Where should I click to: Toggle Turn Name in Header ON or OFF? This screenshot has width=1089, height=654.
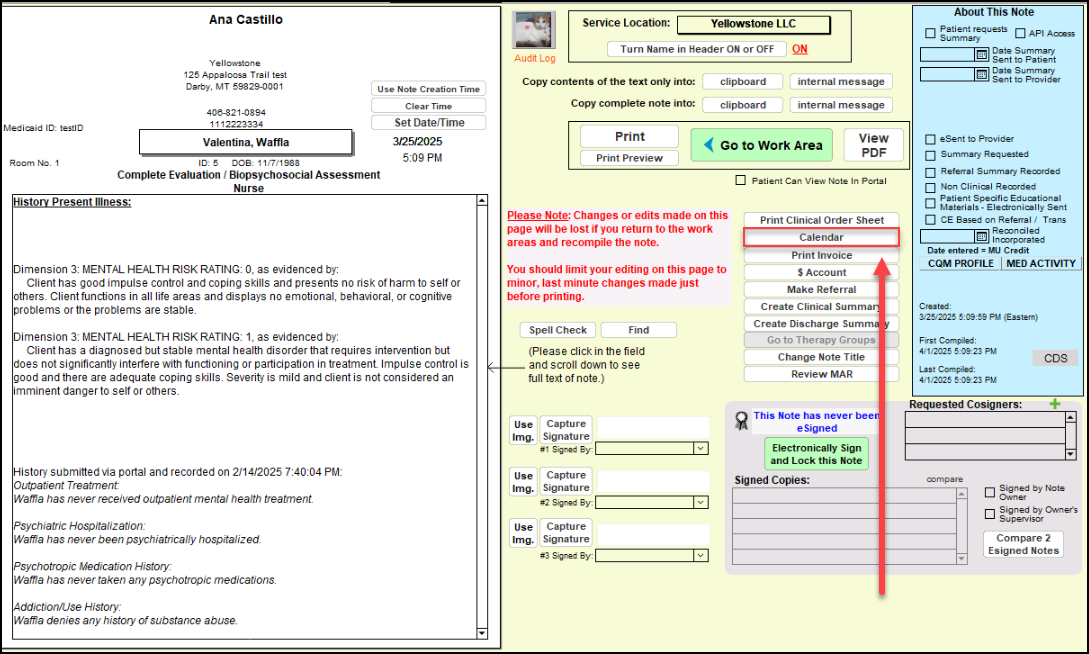[696, 49]
